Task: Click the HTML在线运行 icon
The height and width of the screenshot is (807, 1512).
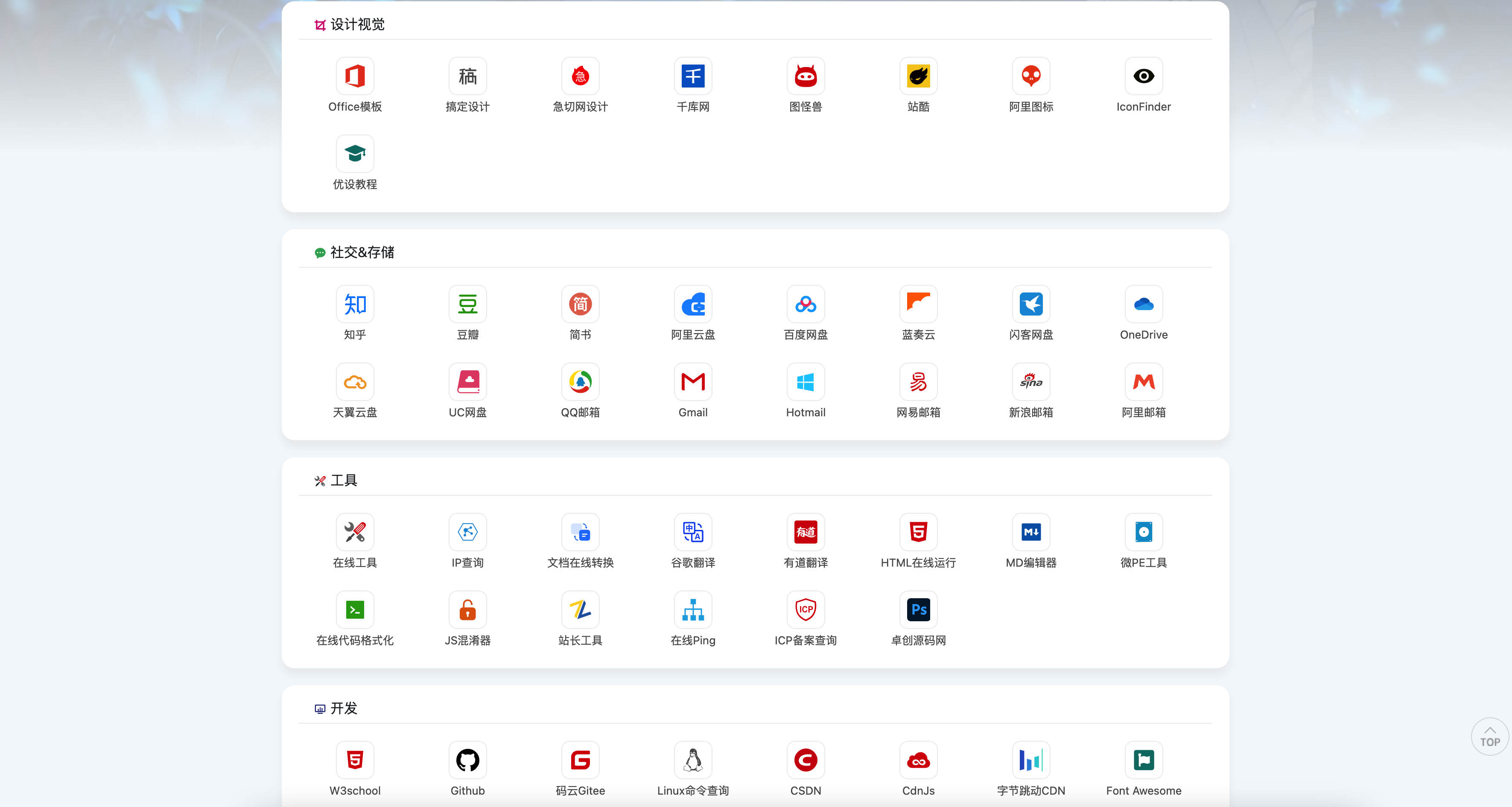Action: pyautogui.click(x=918, y=532)
